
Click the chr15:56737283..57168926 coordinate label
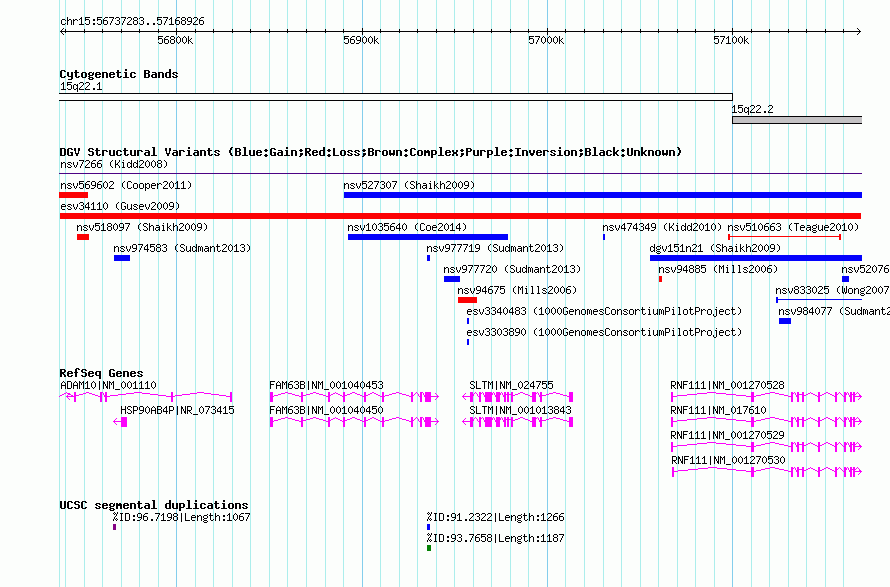(x=132, y=22)
